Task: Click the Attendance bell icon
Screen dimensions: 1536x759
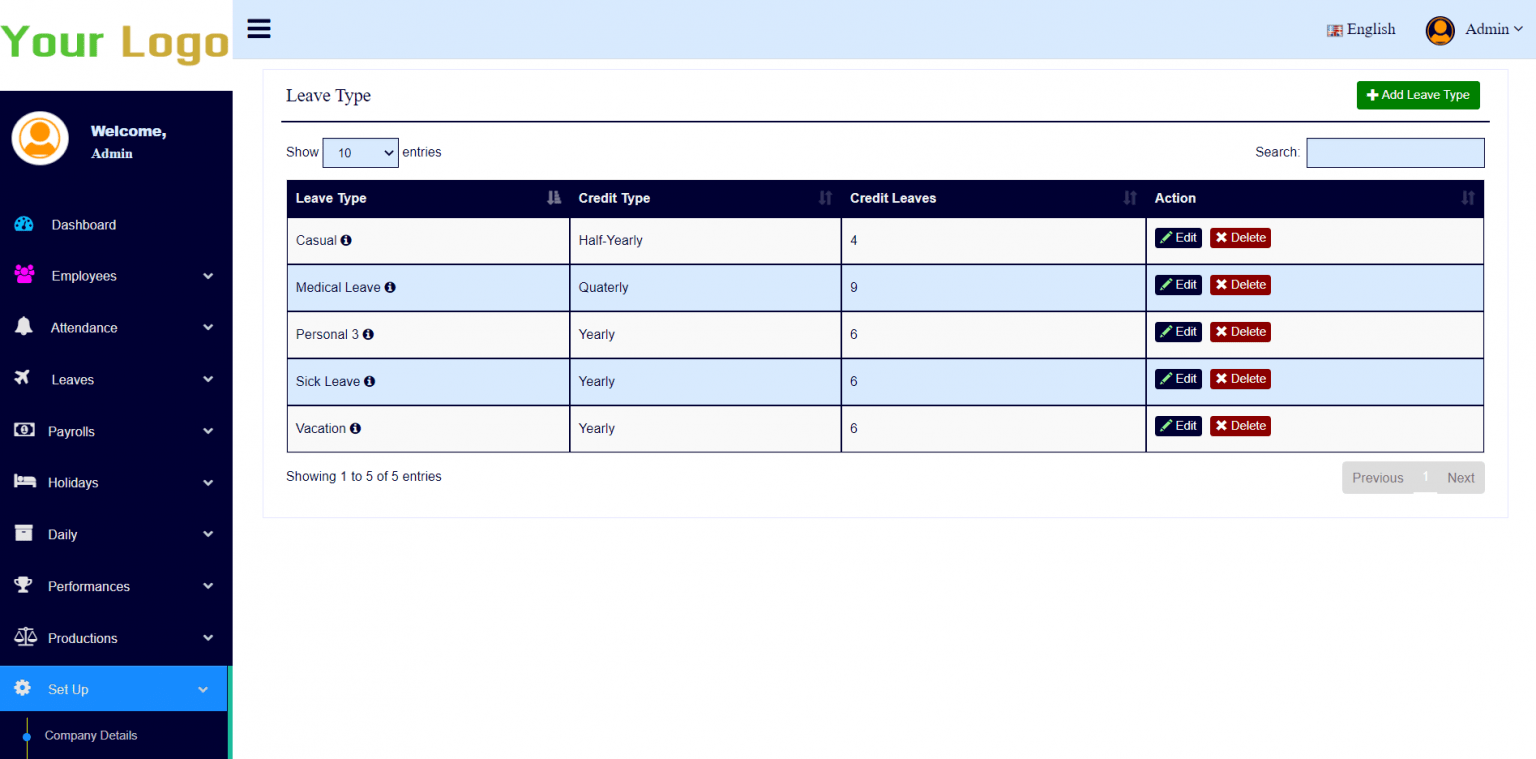Action: pyautogui.click(x=22, y=327)
